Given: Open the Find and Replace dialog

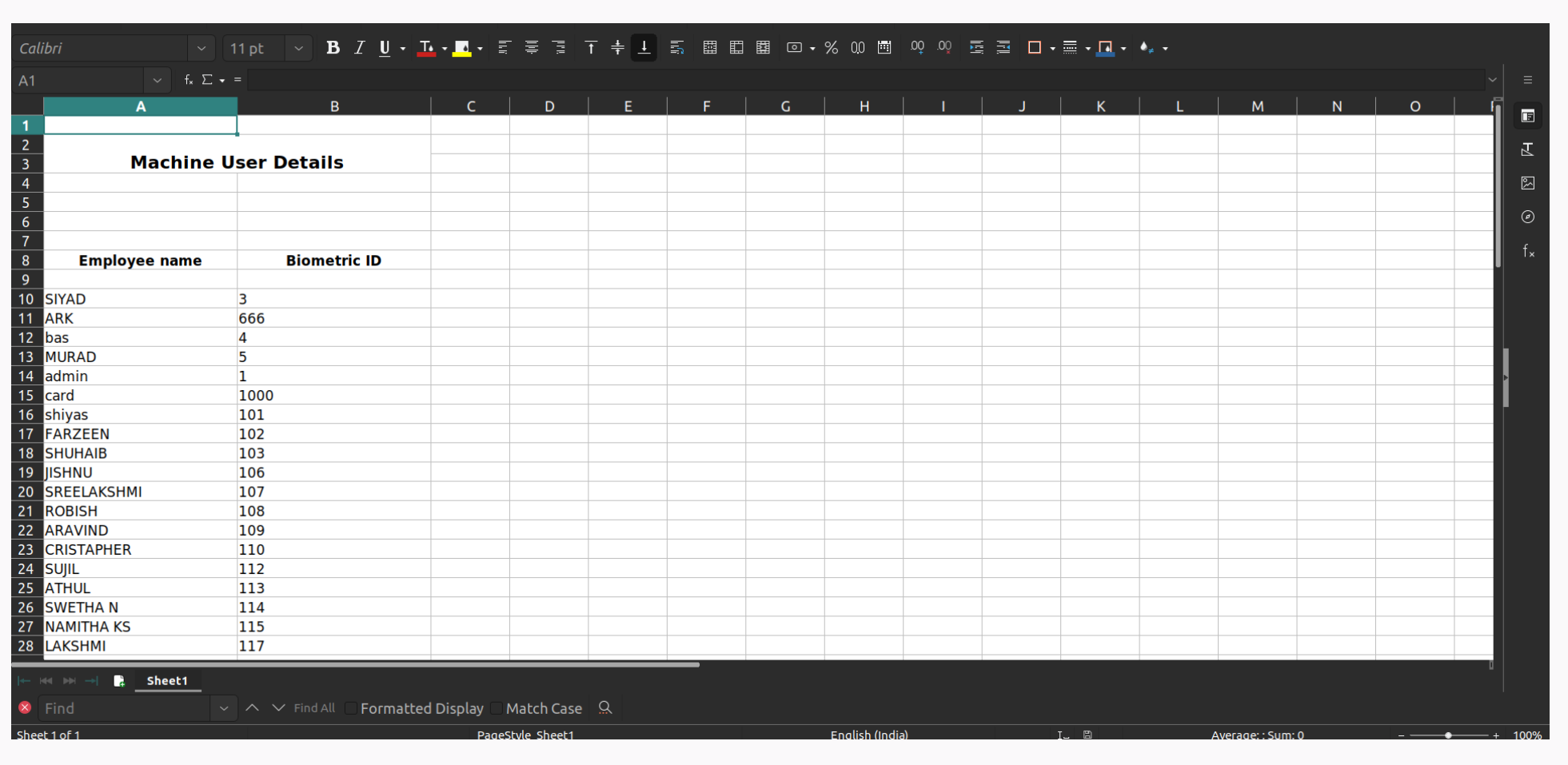Looking at the screenshot, I should (x=605, y=708).
